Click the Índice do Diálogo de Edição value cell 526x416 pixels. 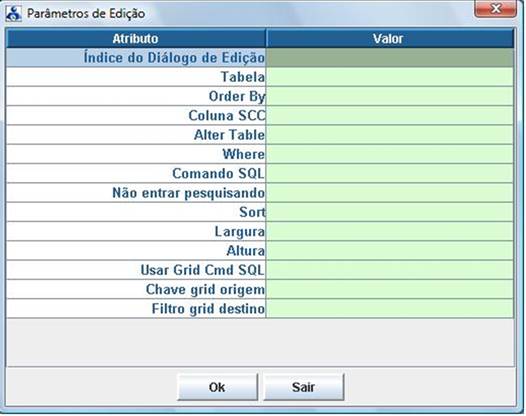[x=390, y=58]
